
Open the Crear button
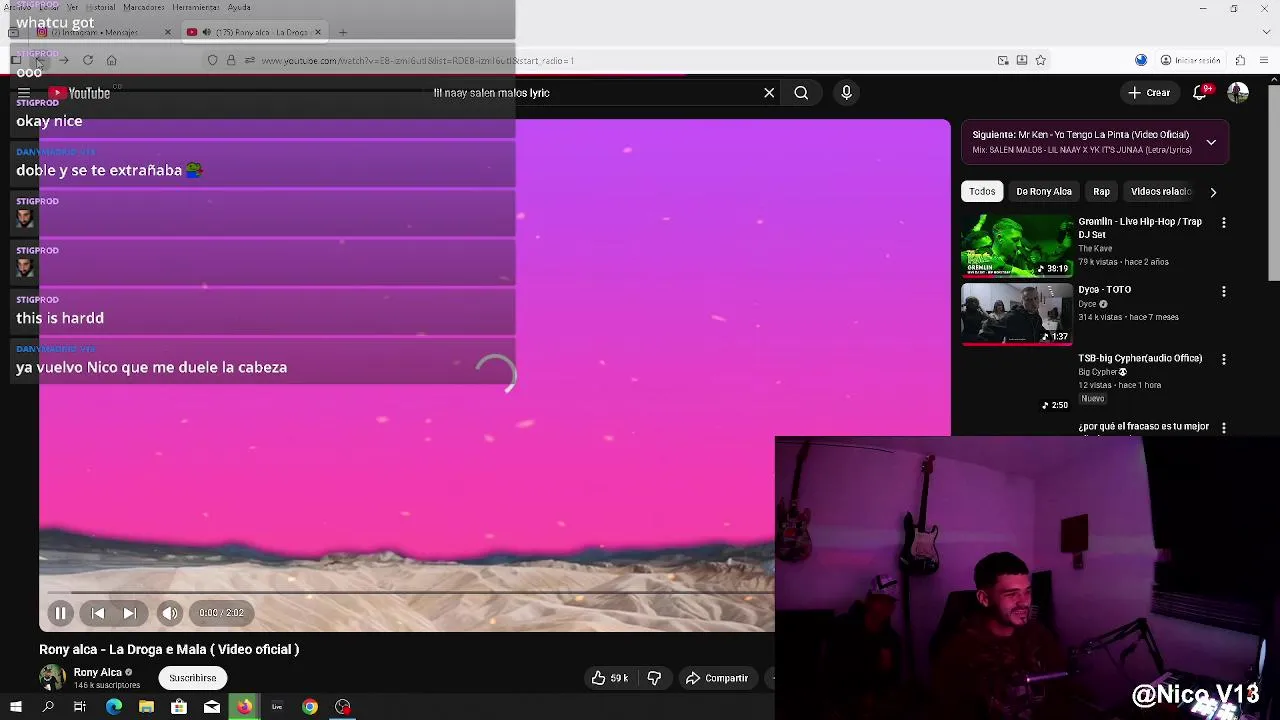click(x=1149, y=93)
